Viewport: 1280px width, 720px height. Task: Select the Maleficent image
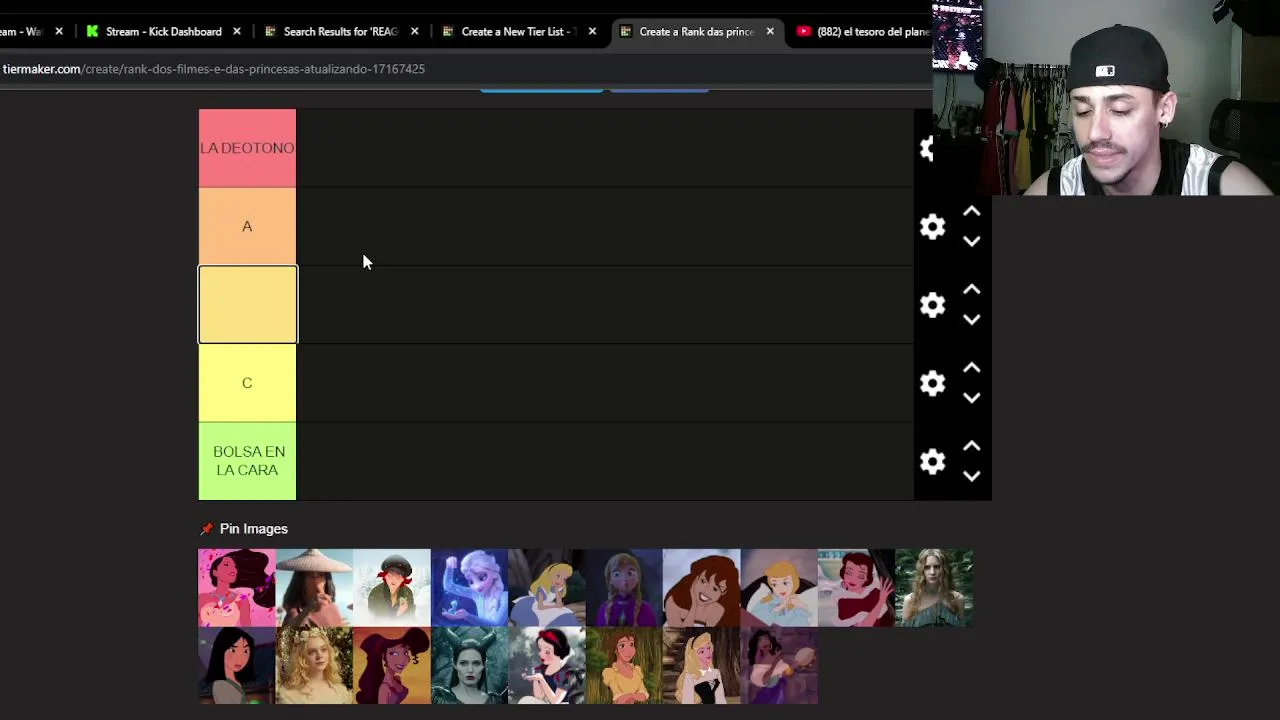tap(469, 666)
